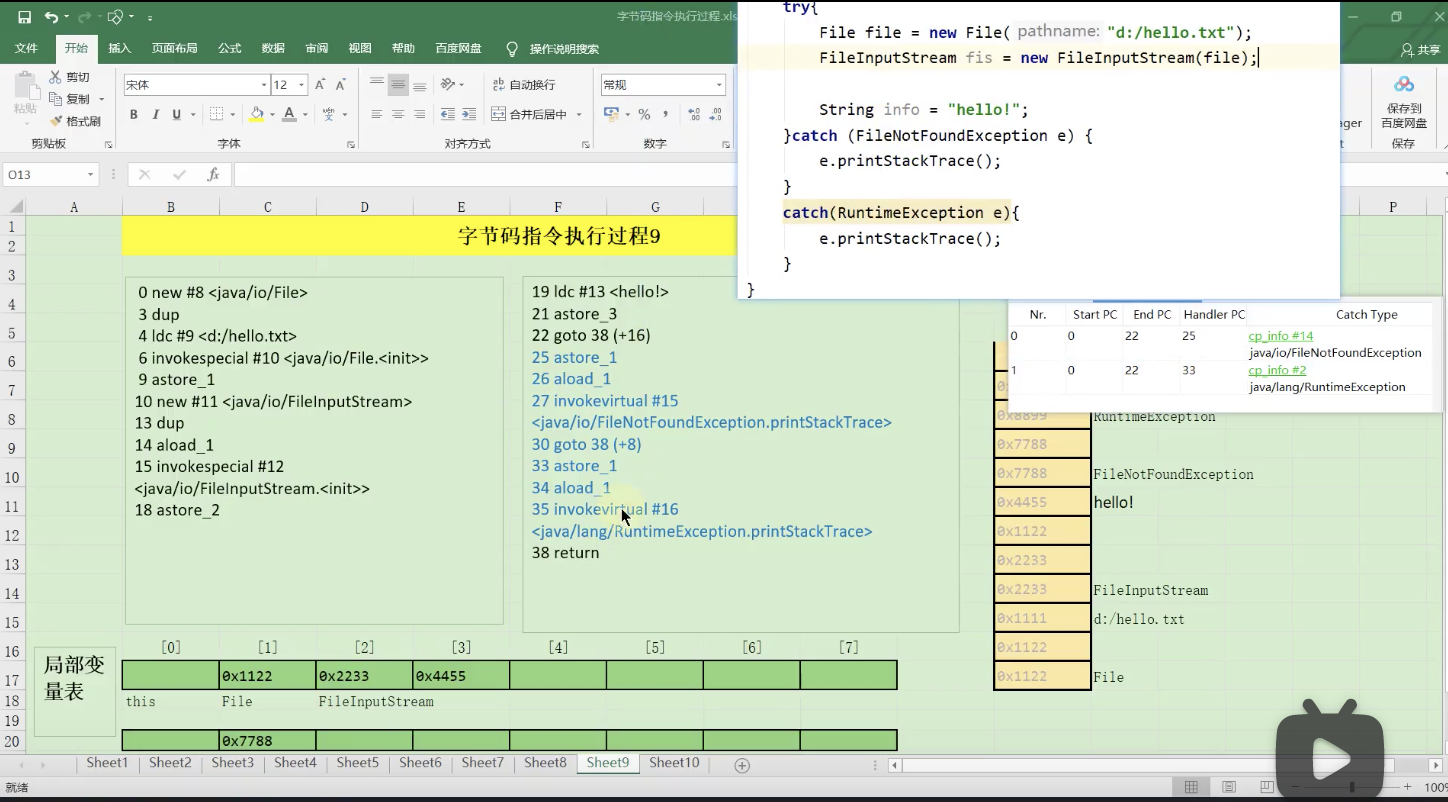Open the 对齐方式 group dialog launcher
The image size is (1448, 802).
coord(586,145)
